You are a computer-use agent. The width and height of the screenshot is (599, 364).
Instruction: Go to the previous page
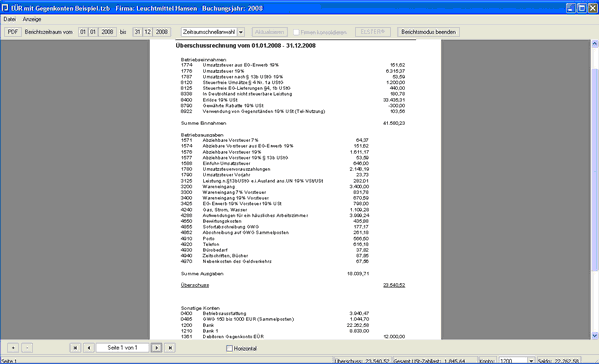(89, 348)
